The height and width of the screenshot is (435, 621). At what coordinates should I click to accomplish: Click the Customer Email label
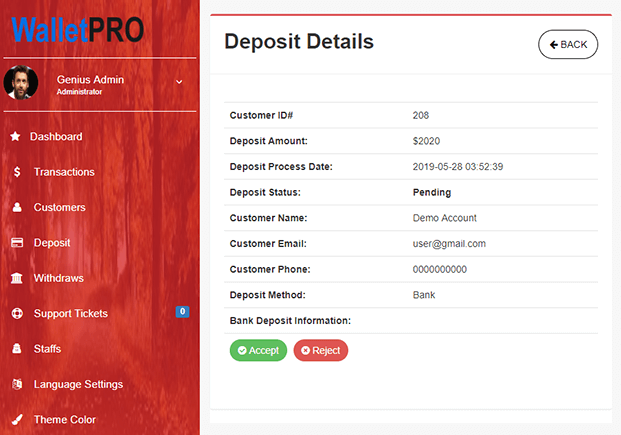(x=268, y=244)
